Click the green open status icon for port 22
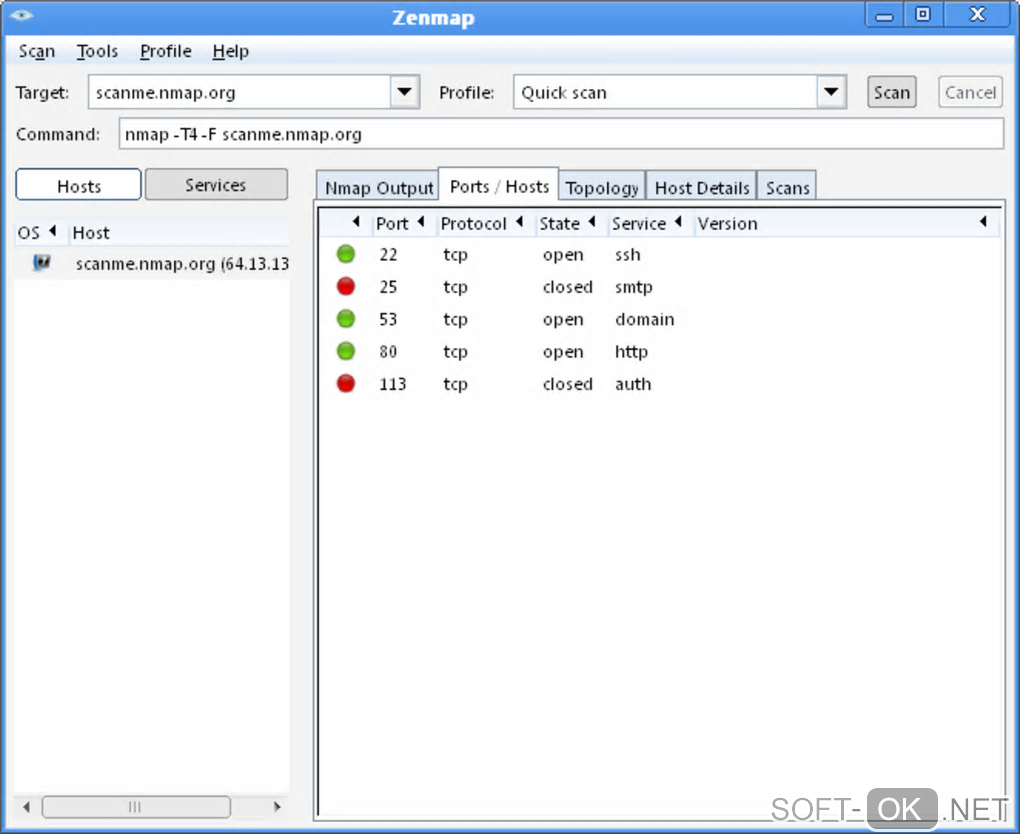Viewport: 1020px width, 834px height. click(x=346, y=254)
